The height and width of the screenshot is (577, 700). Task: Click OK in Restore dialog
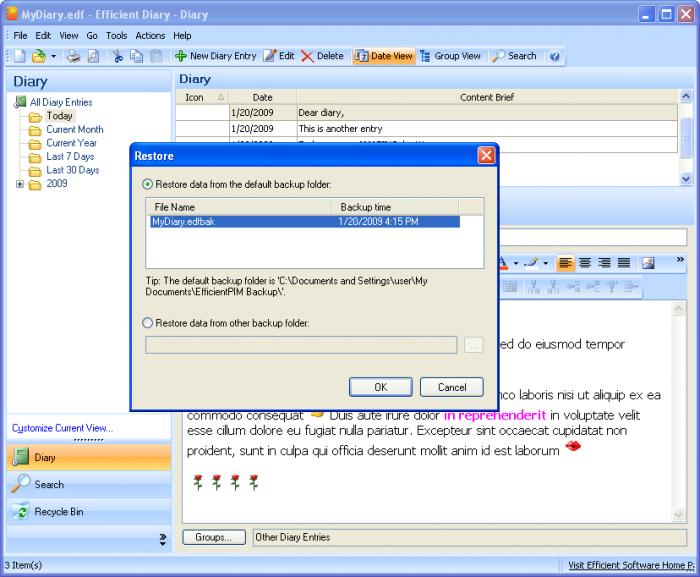coord(381,387)
